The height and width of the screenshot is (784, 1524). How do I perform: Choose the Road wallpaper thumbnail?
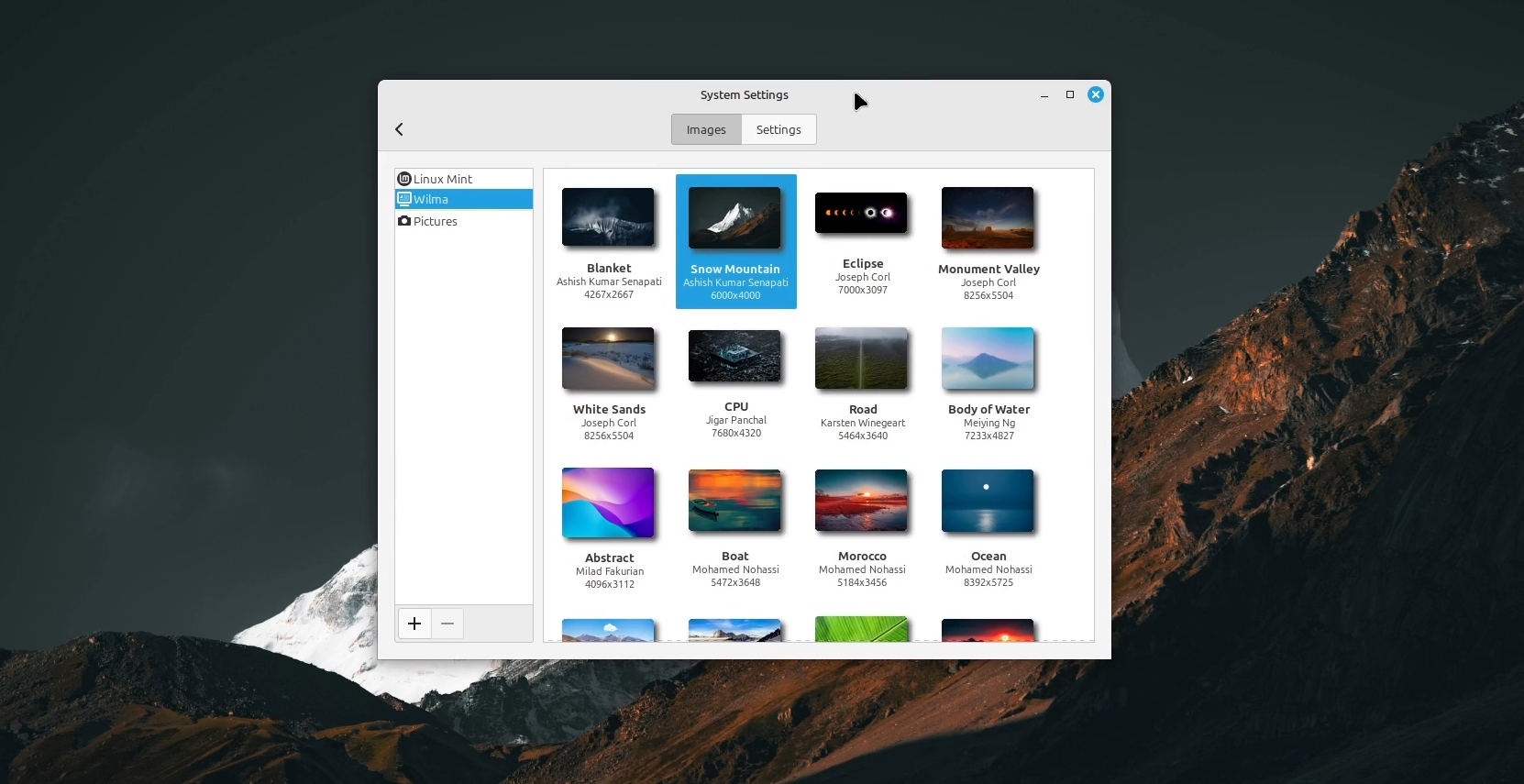tap(861, 358)
